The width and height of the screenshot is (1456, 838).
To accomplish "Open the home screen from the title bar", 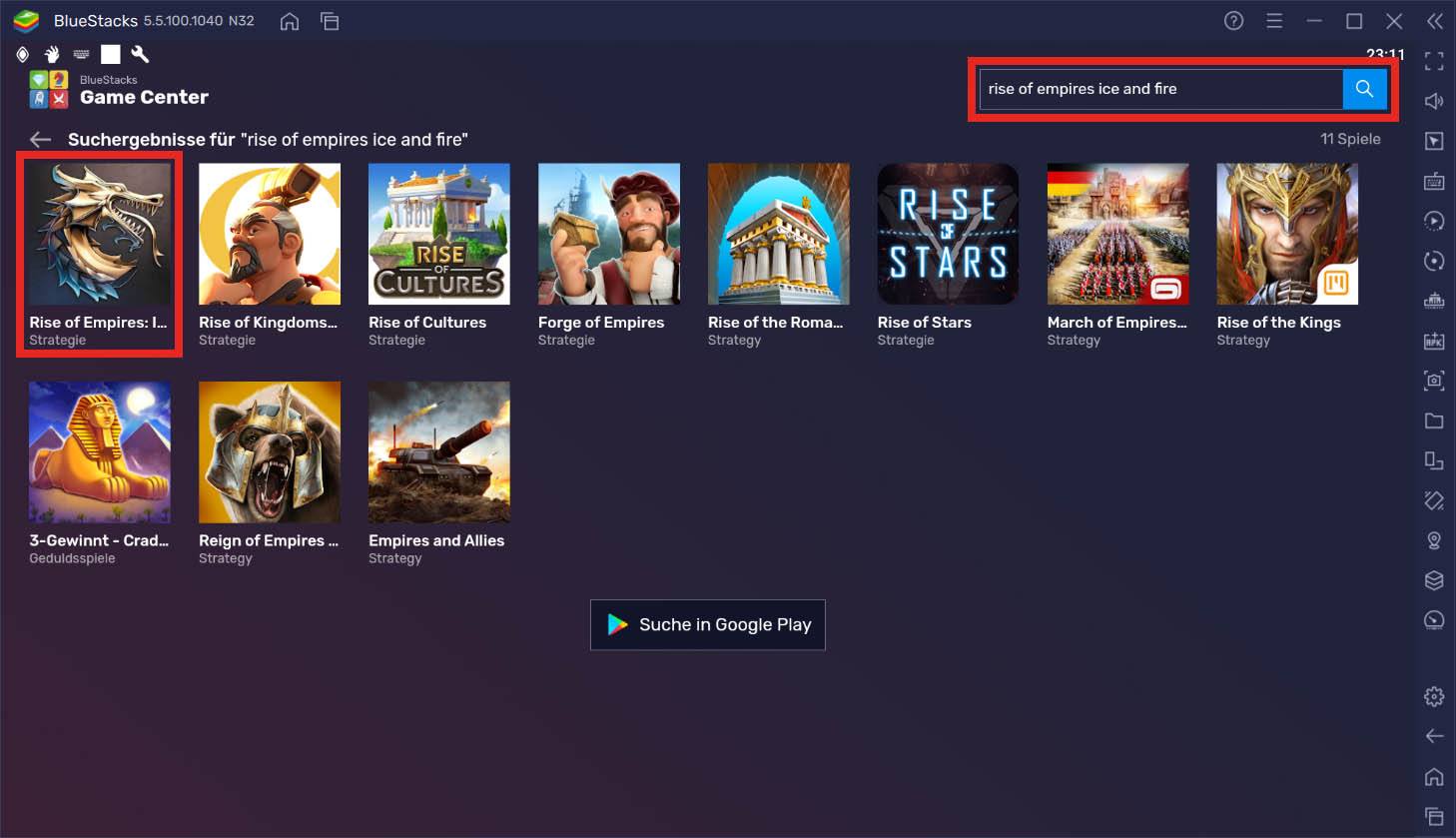I will coord(290,21).
